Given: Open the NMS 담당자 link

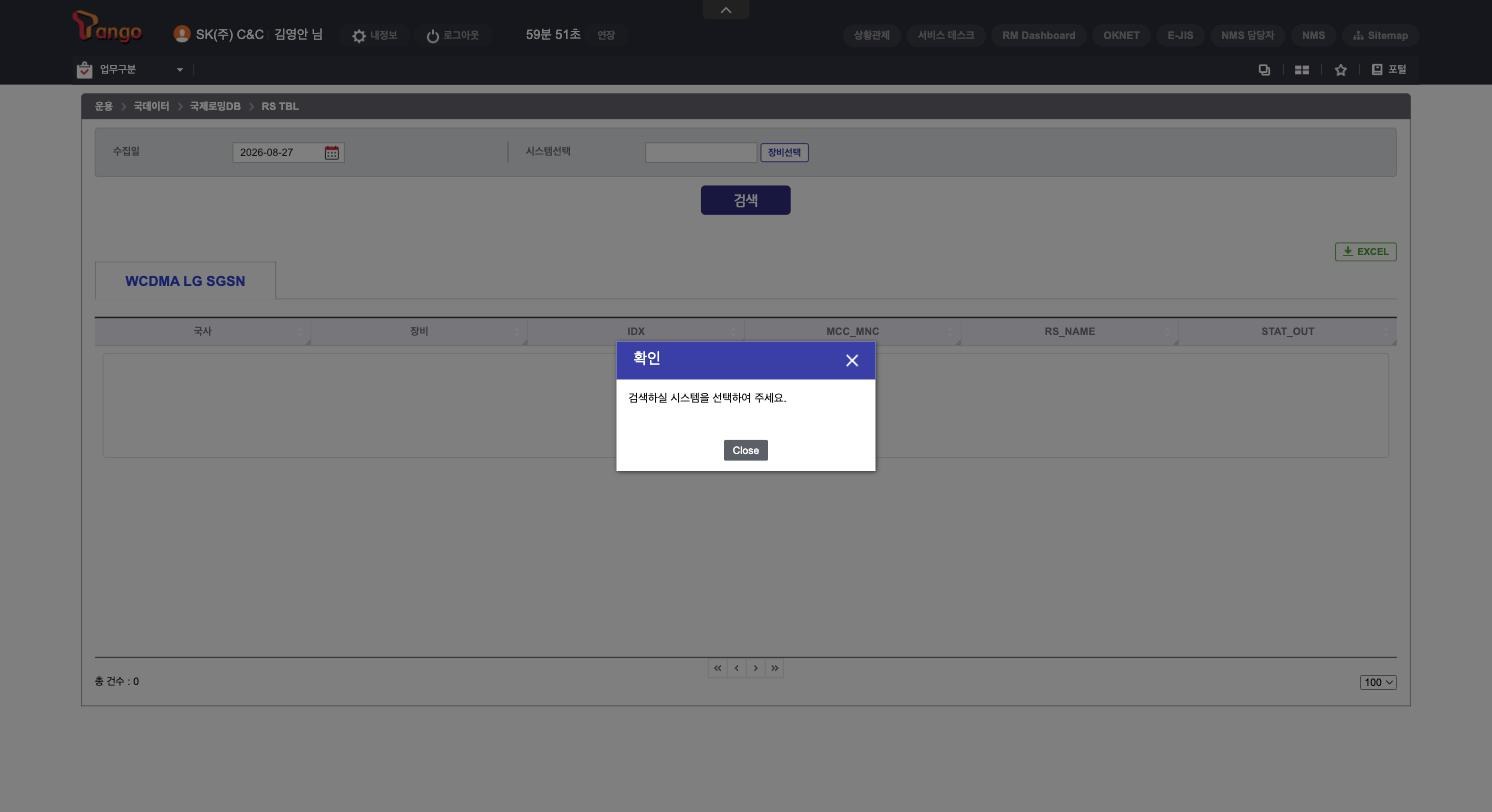Looking at the screenshot, I should 1247,35.
